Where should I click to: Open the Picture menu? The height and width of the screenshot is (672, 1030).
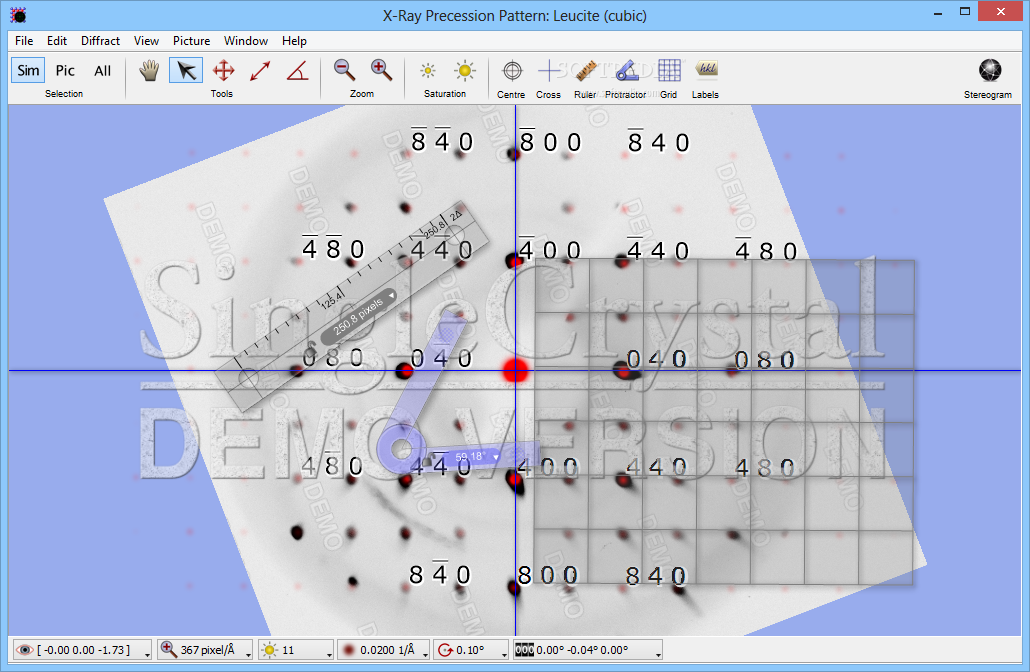coord(191,41)
